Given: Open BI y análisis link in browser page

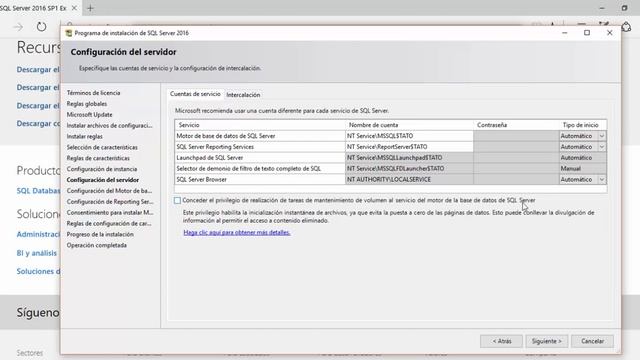Looking at the screenshot, I should point(37,253).
